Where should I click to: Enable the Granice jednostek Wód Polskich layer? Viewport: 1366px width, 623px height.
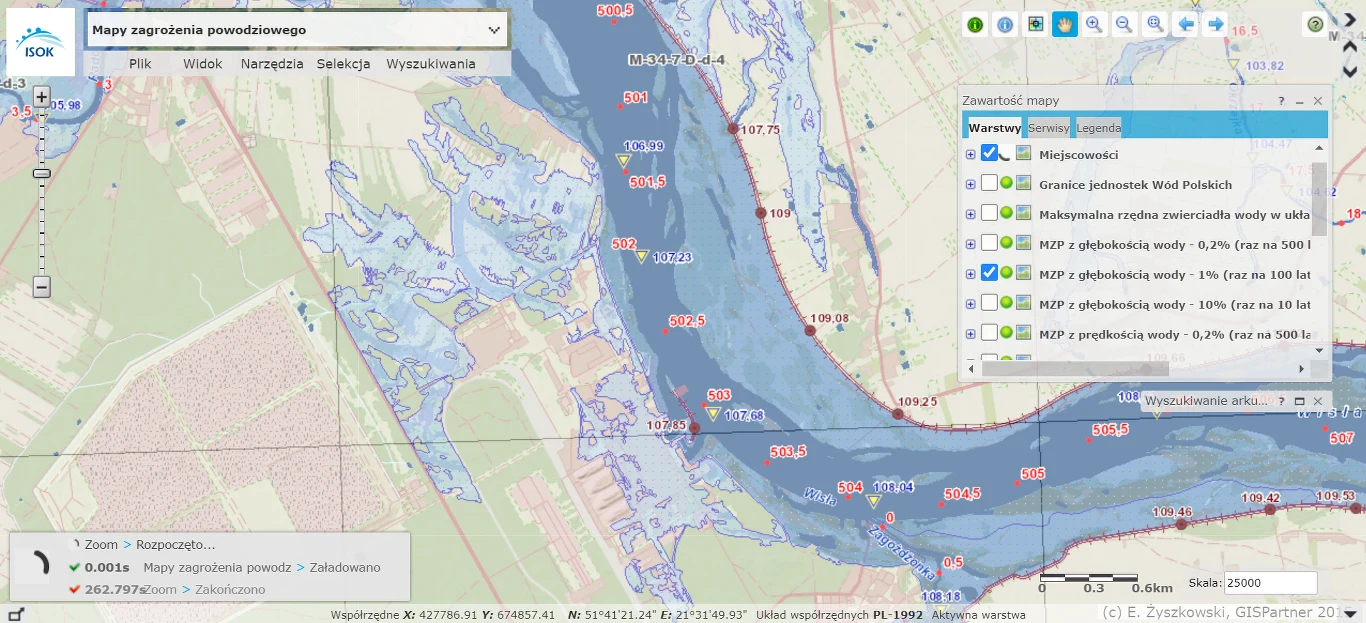[989, 183]
